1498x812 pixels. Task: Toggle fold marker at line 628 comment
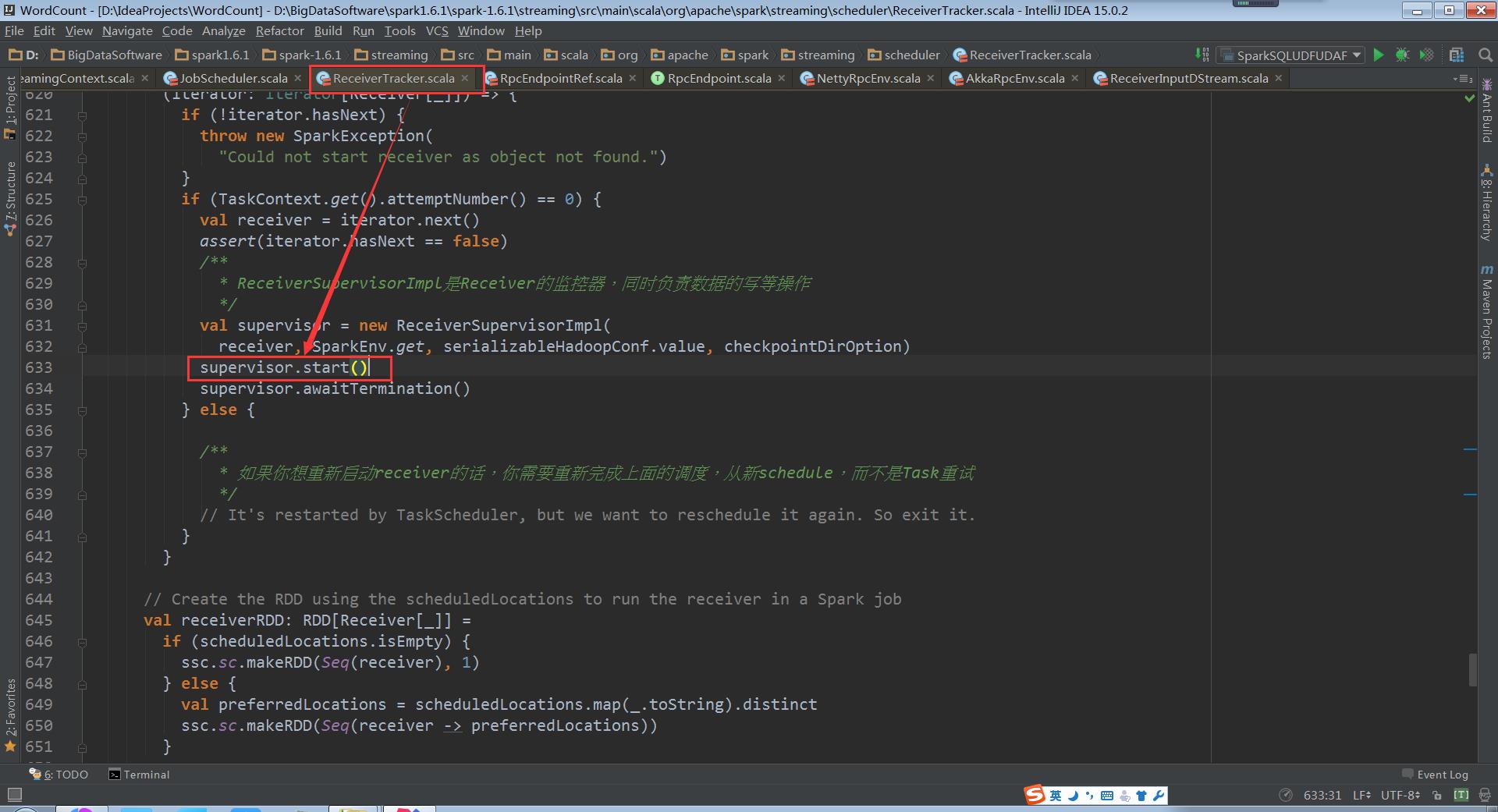pos(82,263)
